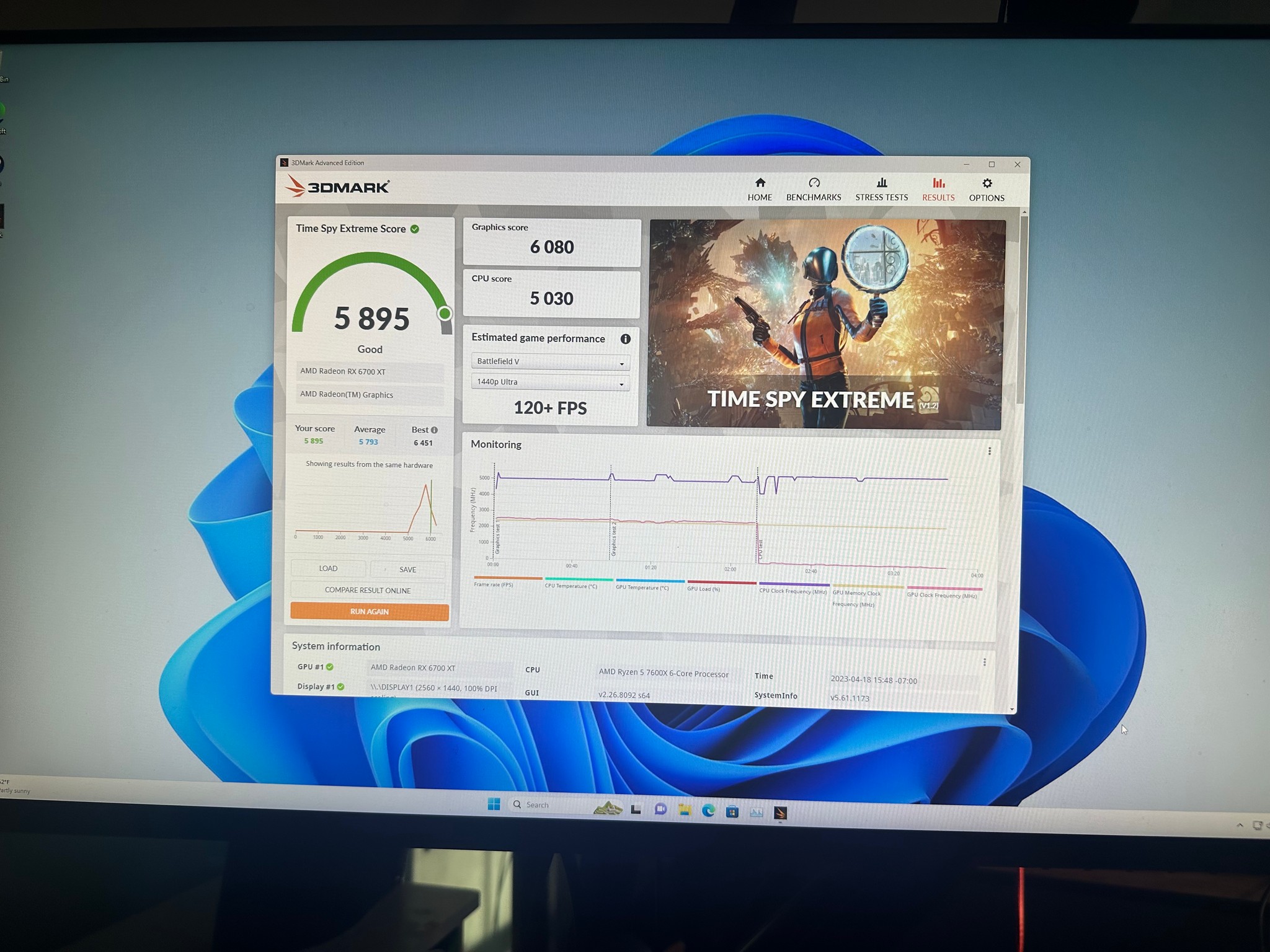Click the Average score value 5 793

[368, 442]
